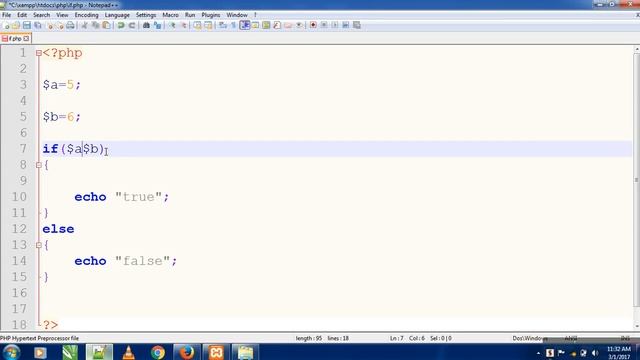Viewport: 640px width, 360px height.
Task: Click line number 10 in the margin
Action: pyautogui.click(x=19, y=197)
